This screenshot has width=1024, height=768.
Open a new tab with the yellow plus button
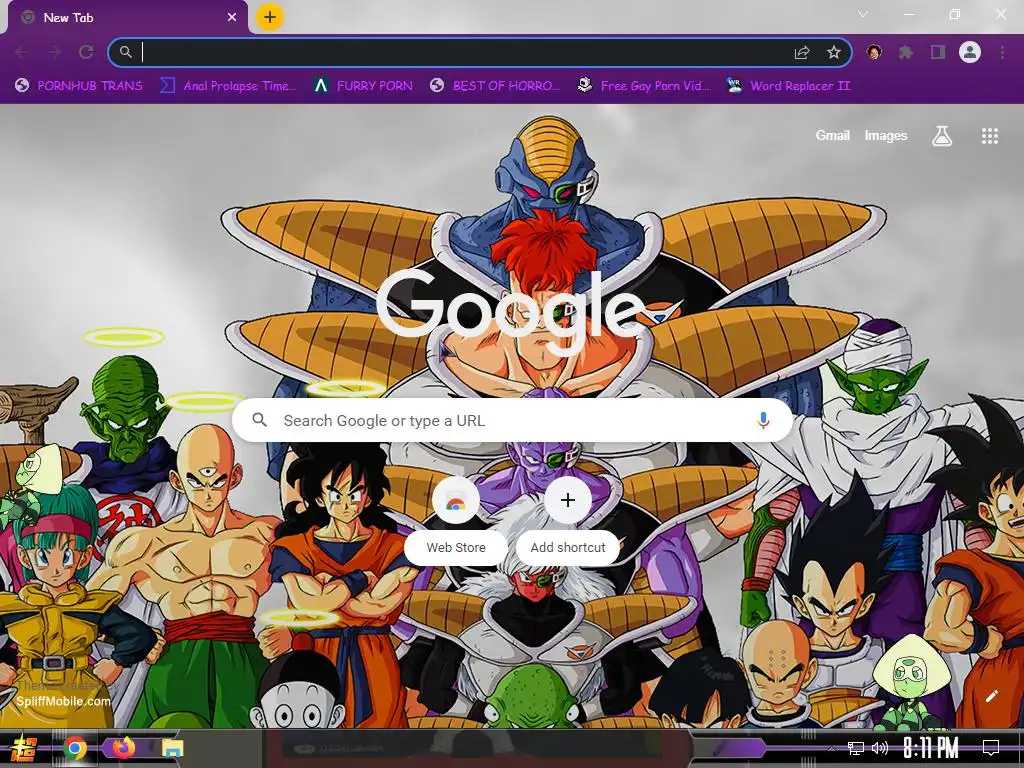(270, 17)
